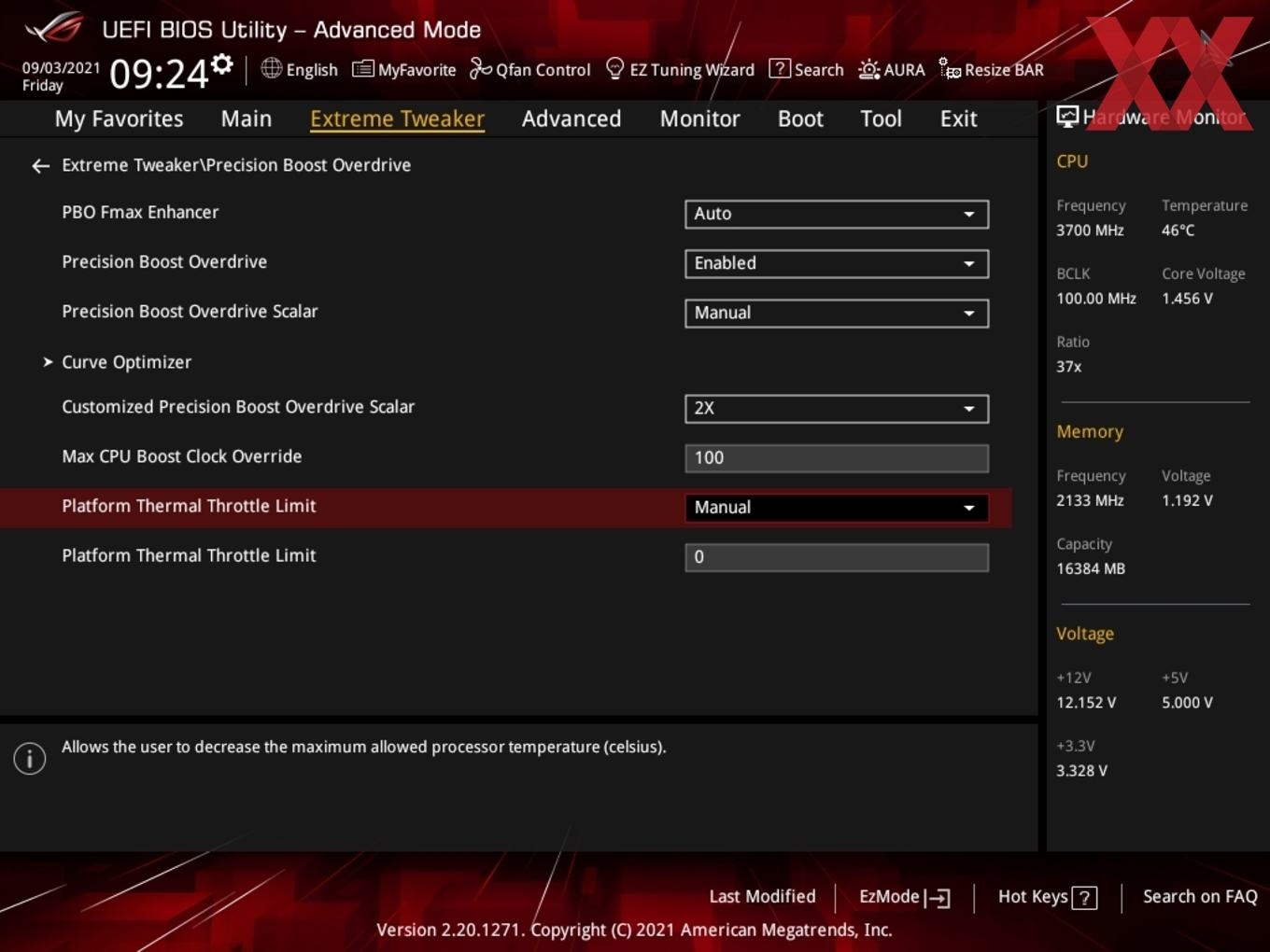Image resolution: width=1270 pixels, height=952 pixels.
Task: Click the English language globe icon
Action: click(x=271, y=68)
